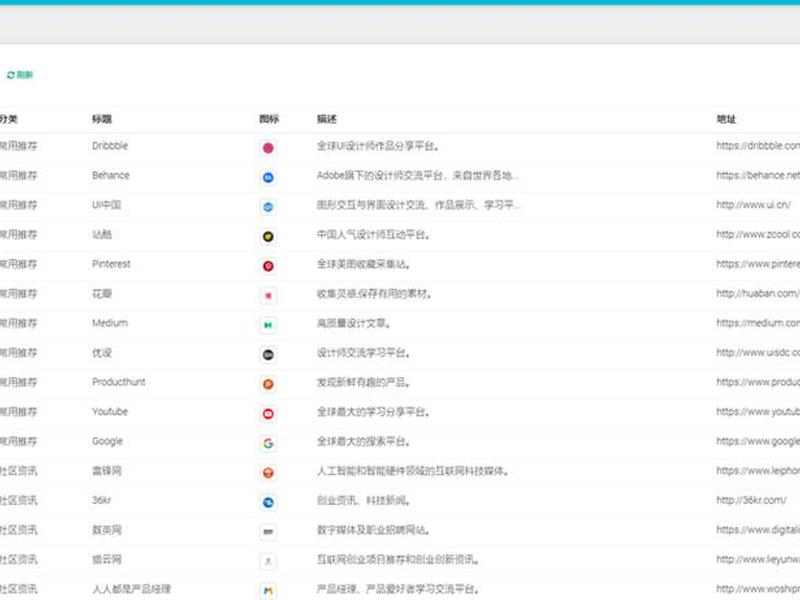Click the Behance blue site icon
Image resolution: width=800 pixels, height=600 pixels.
268,178
